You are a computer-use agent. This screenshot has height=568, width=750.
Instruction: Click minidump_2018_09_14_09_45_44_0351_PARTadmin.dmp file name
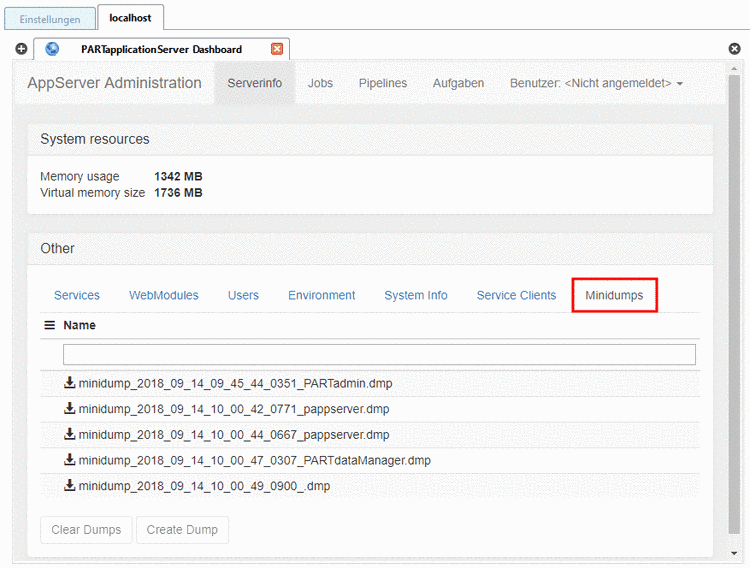[x=235, y=383]
